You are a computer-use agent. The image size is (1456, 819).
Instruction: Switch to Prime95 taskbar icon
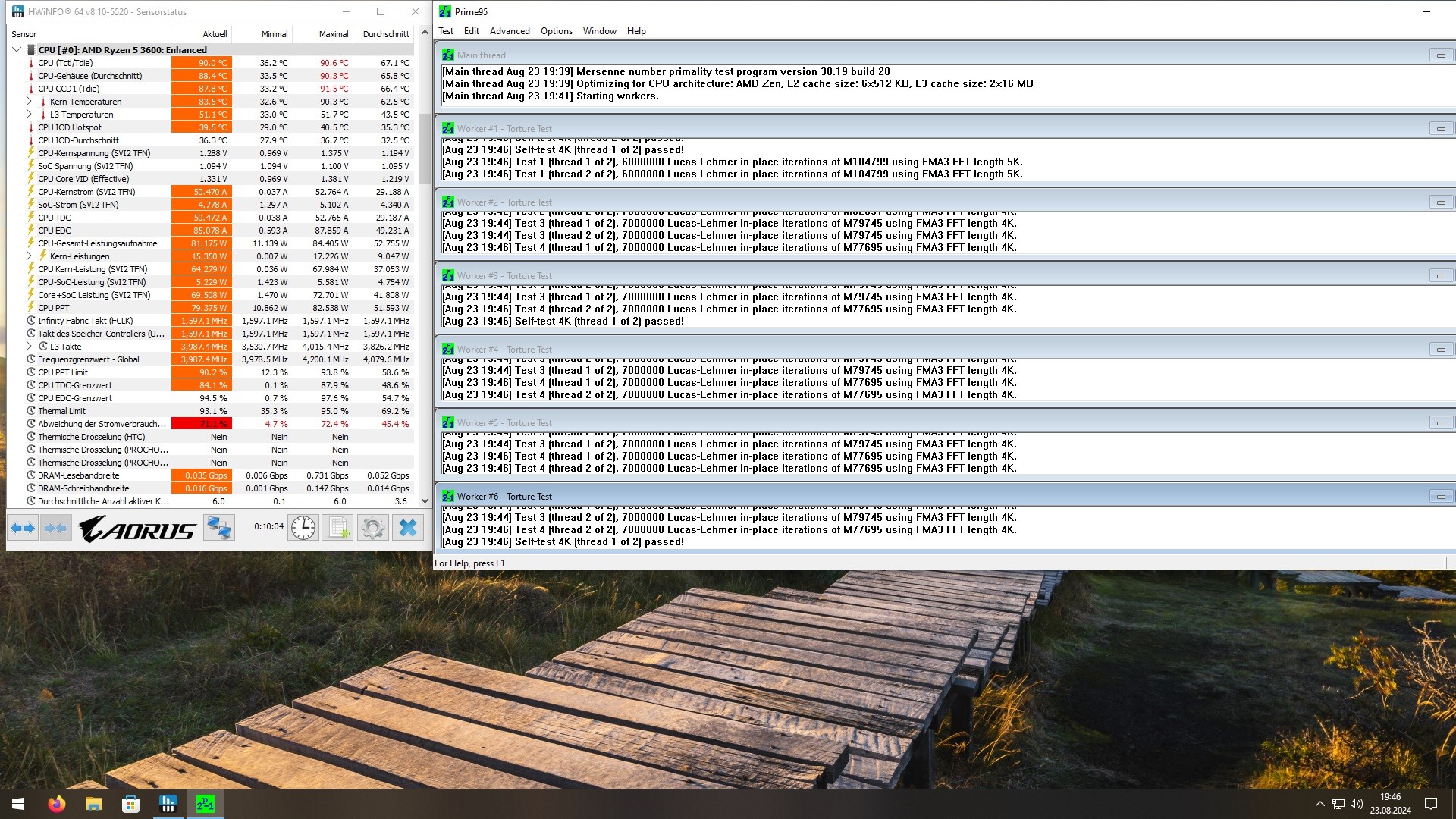pos(206,804)
